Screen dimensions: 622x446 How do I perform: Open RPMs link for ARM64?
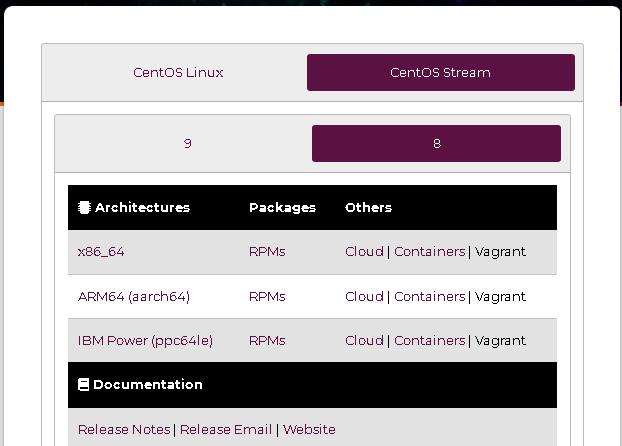click(x=267, y=297)
